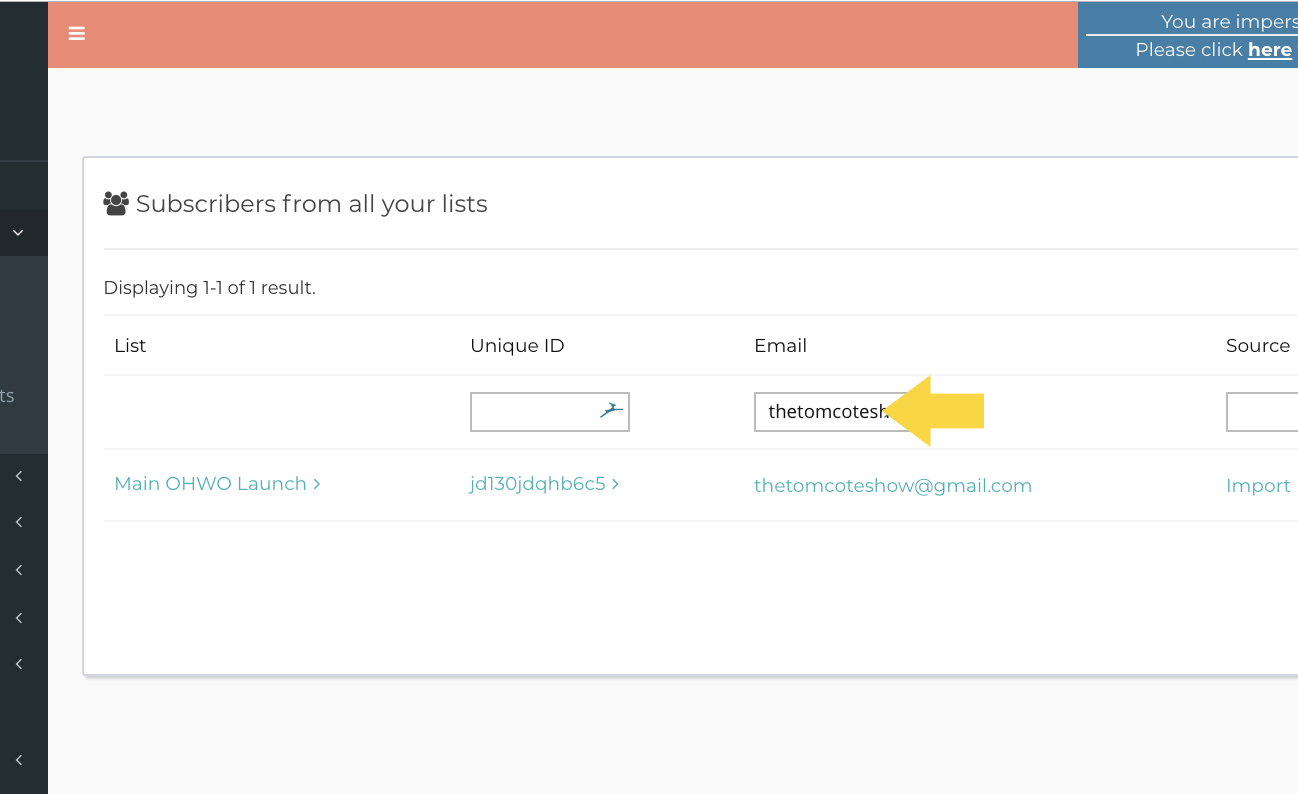Screen dimensions: 1298x794
Task: Click the hamburger menu icon in header
Action: pyautogui.click(x=76, y=34)
